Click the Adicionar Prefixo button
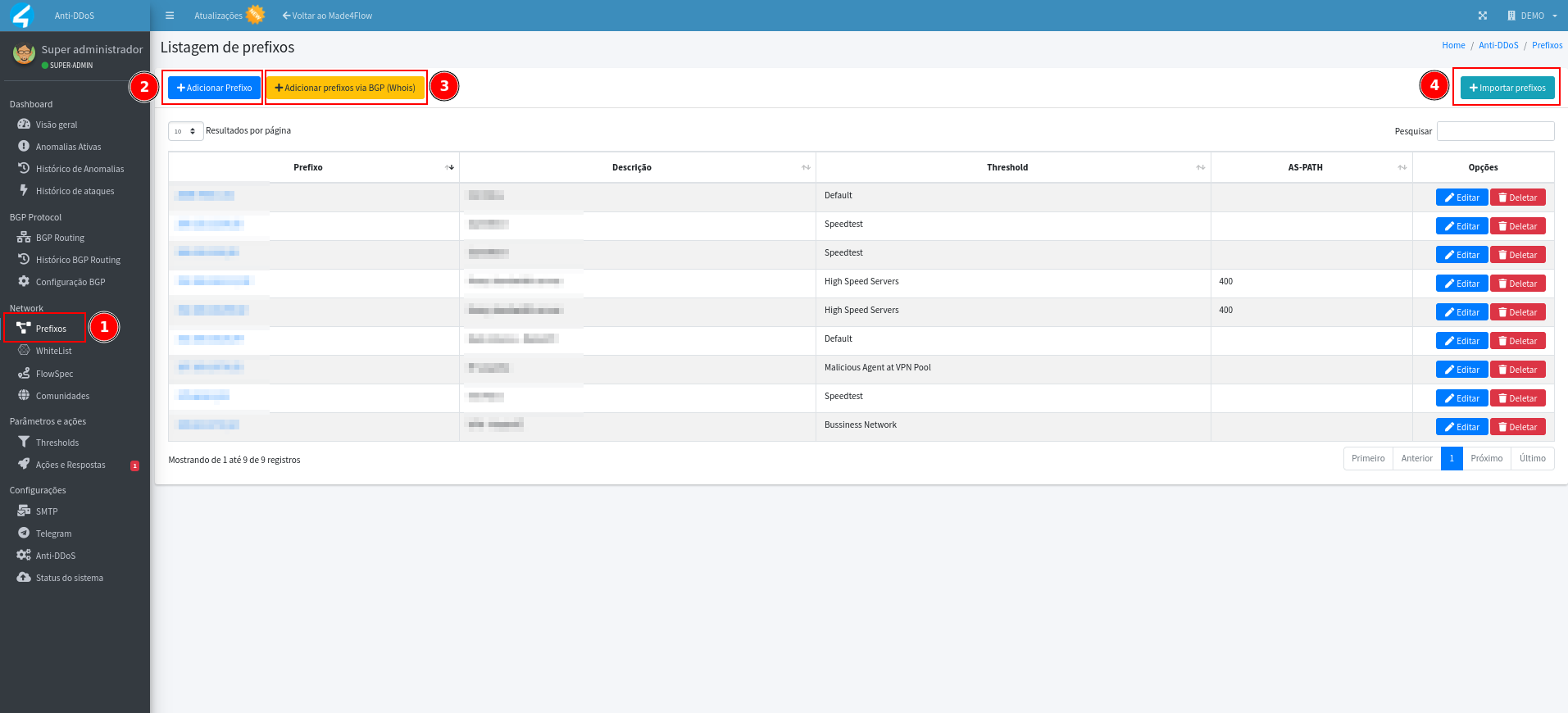 click(214, 88)
